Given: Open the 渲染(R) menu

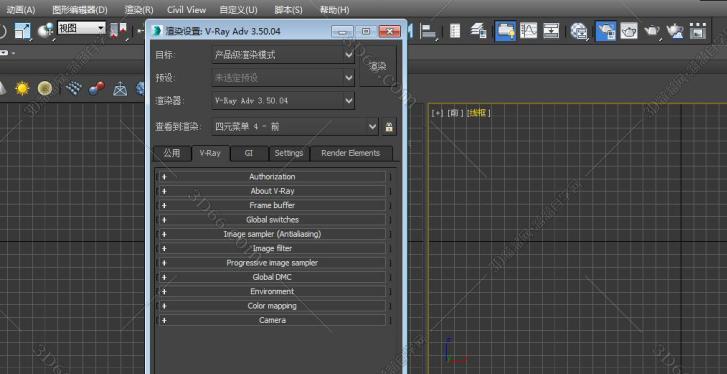Looking at the screenshot, I should coord(139,10).
